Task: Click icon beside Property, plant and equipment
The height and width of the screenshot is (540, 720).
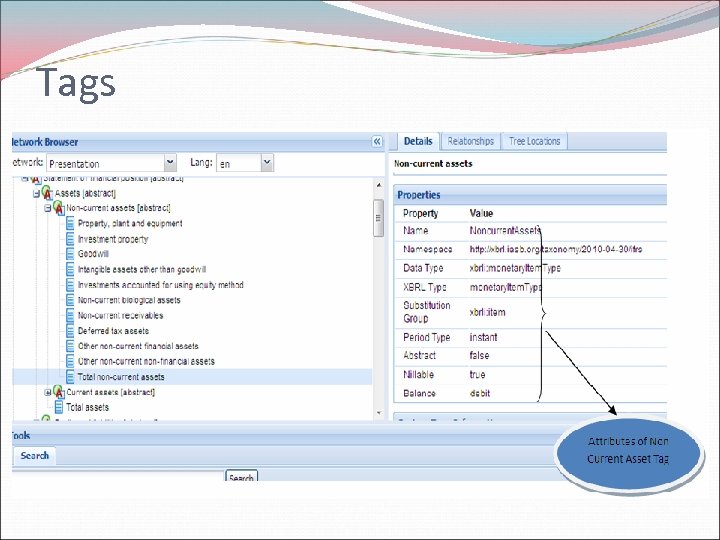Action: click(x=70, y=224)
